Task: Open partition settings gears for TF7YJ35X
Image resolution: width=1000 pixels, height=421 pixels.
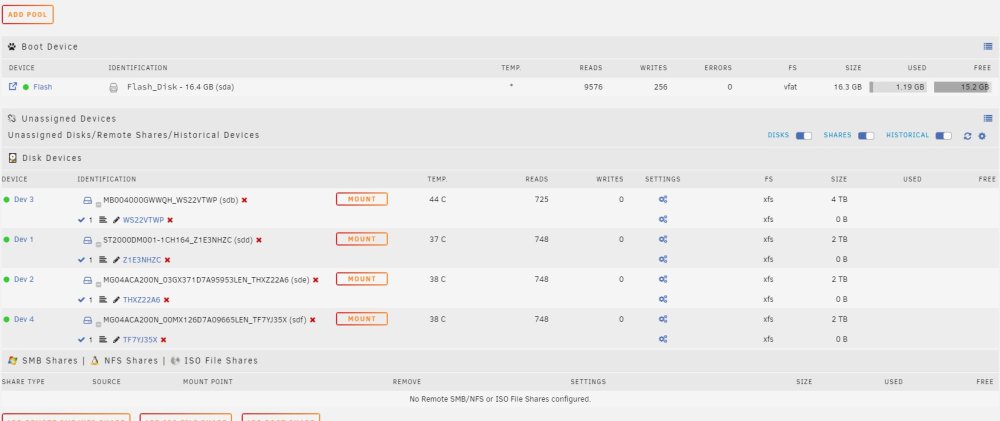Action: tap(663, 339)
